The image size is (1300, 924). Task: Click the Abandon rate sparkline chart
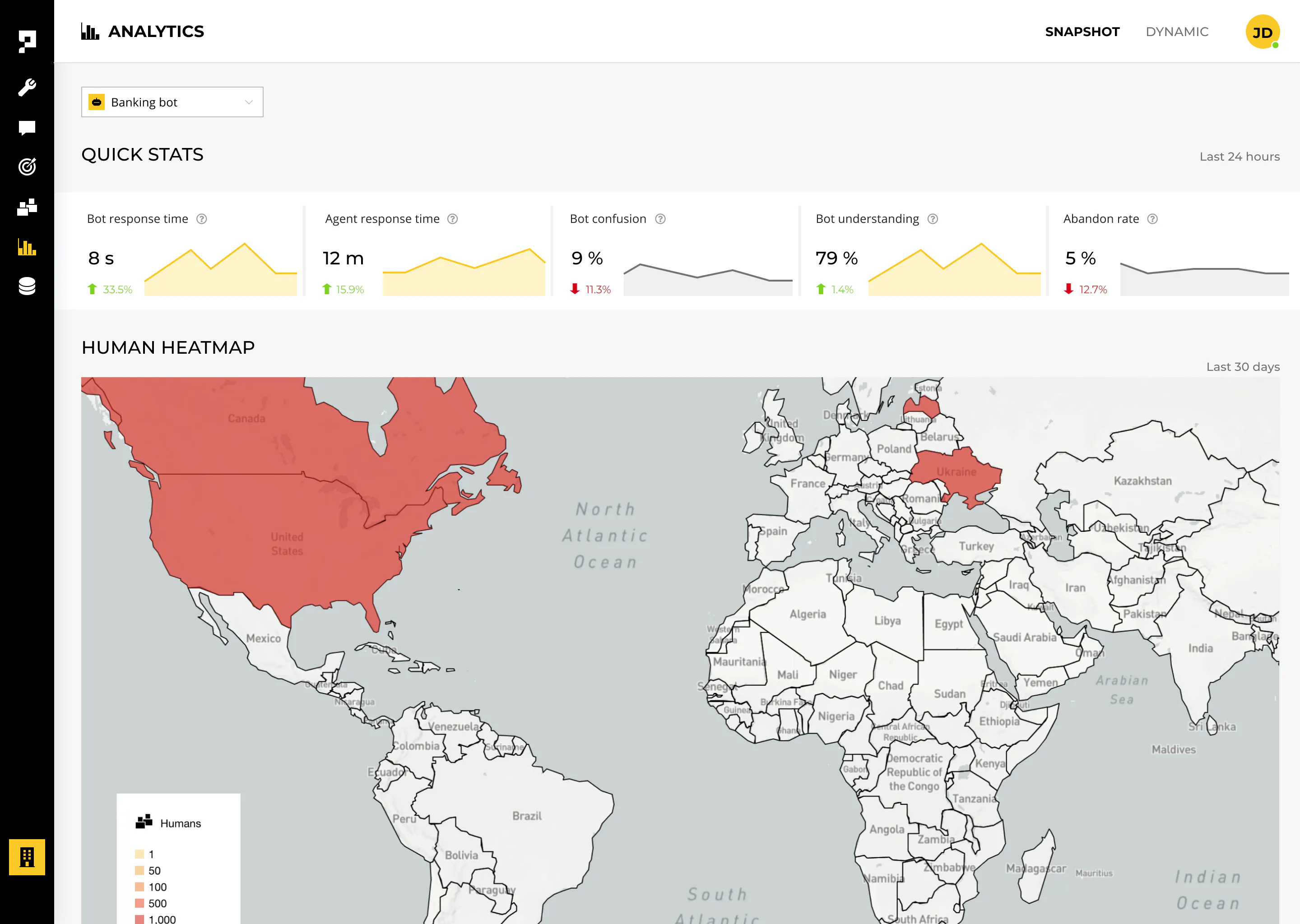pyautogui.click(x=1204, y=279)
